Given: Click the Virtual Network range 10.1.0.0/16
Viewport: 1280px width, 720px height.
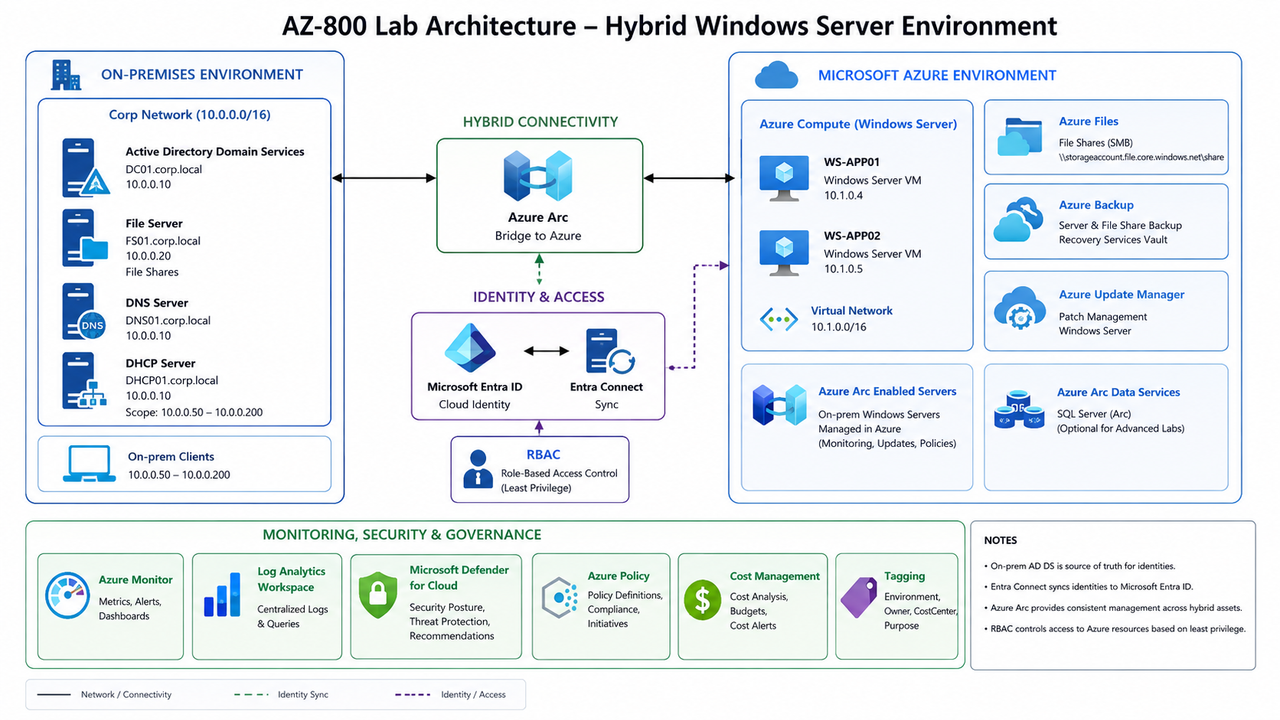Looking at the screenshot, I should pyautogui.click(x=839, y=327).
